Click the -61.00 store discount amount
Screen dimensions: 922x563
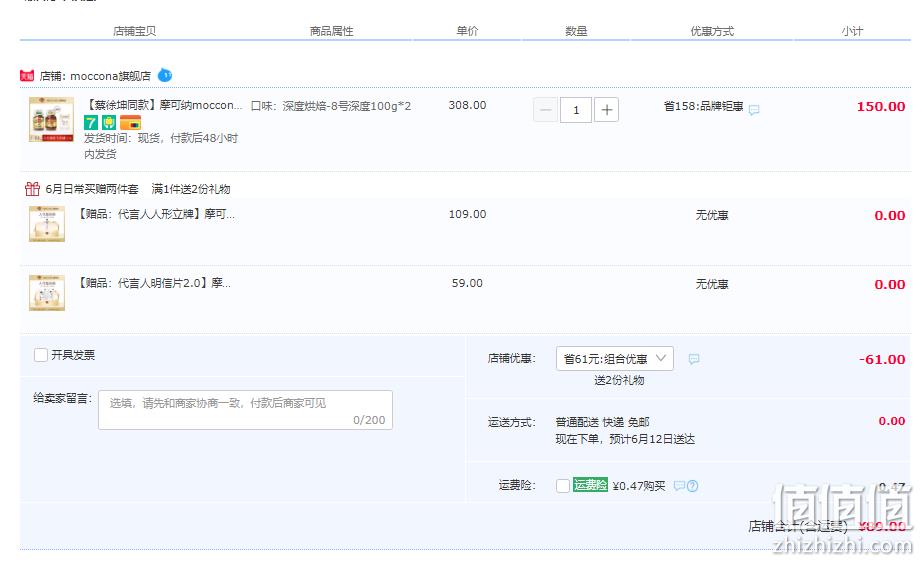click(x=882, y=359)
